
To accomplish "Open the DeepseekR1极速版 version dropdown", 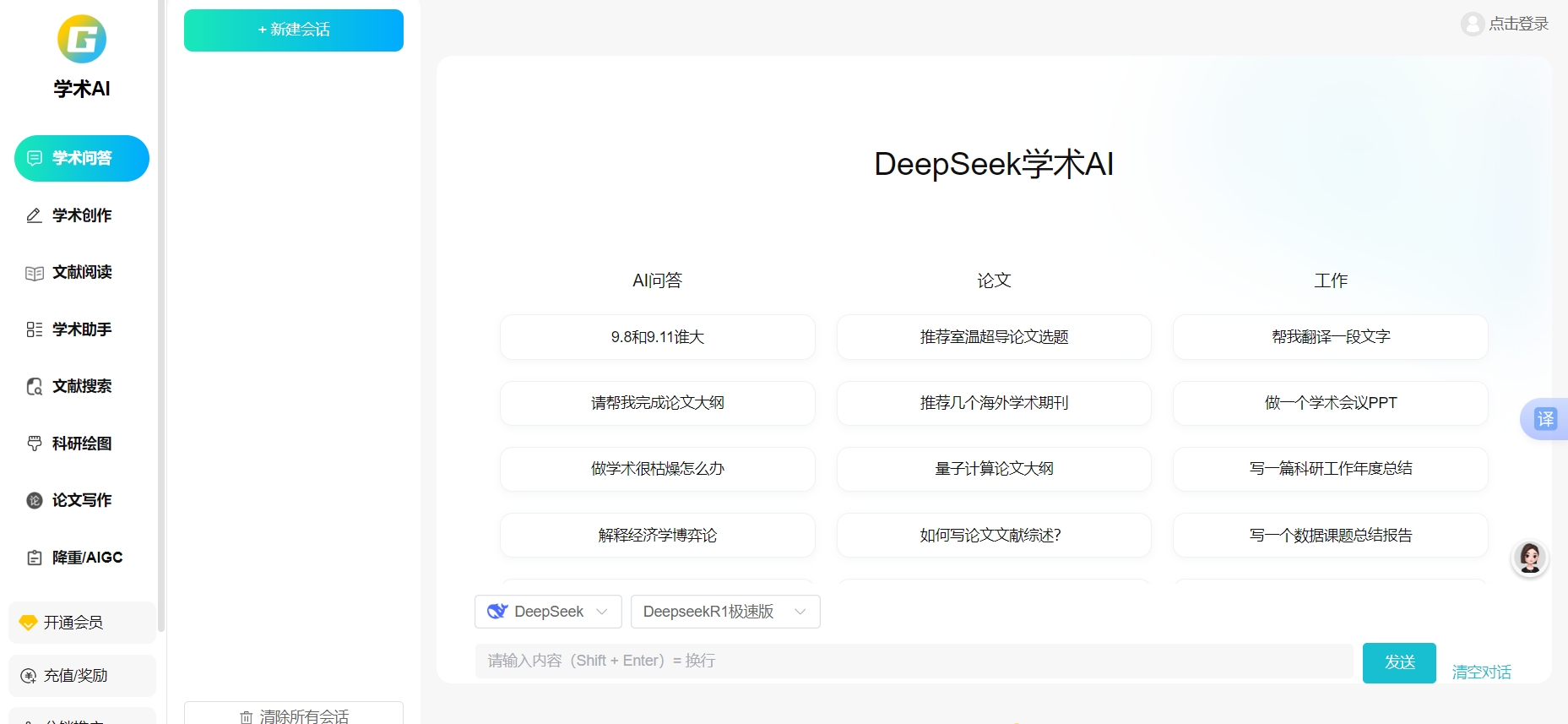I will point(725,612).
